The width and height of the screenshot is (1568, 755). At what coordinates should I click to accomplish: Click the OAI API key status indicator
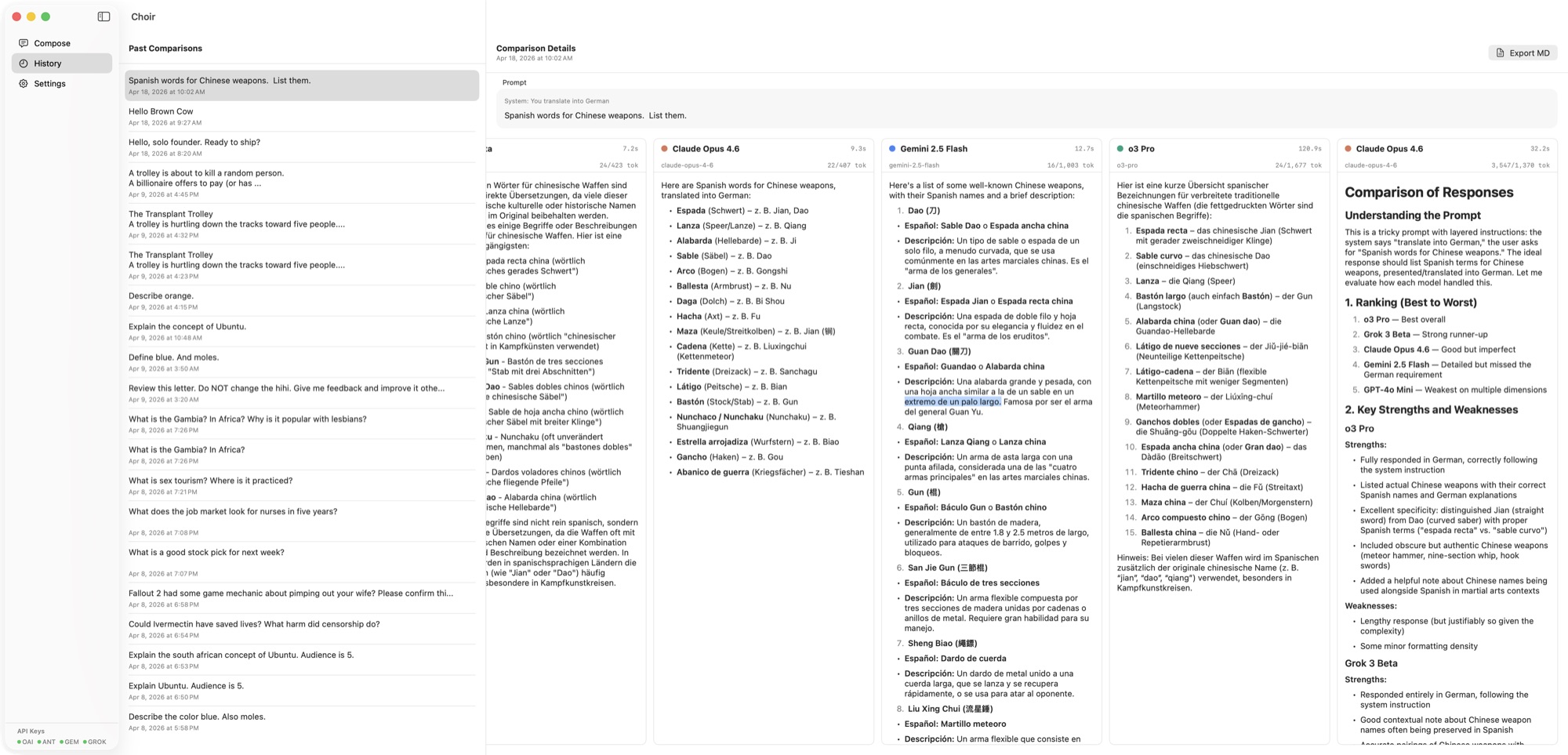pyautogui.click(x=25, y=742)
